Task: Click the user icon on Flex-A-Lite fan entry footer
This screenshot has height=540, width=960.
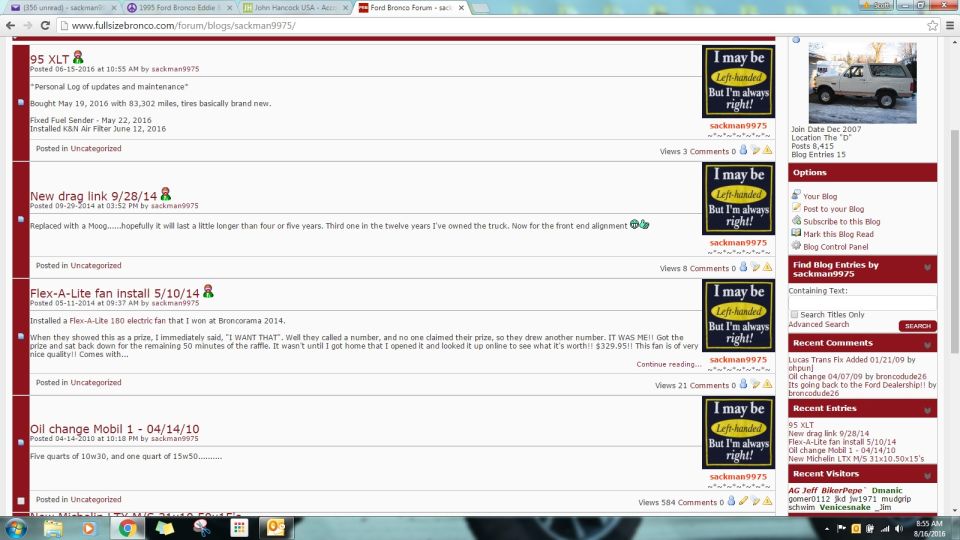Action: tap(743, 384)
